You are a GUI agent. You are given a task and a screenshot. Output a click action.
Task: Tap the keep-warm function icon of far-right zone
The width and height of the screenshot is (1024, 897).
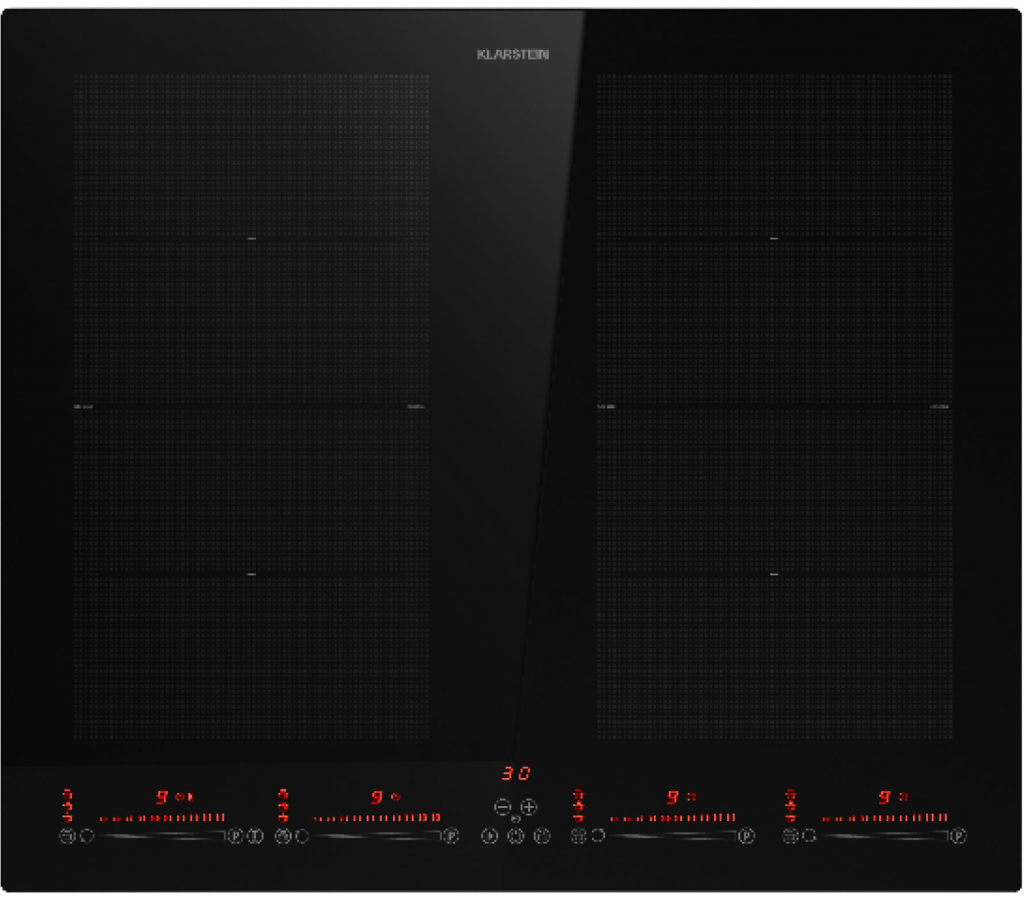pos(790,836)
